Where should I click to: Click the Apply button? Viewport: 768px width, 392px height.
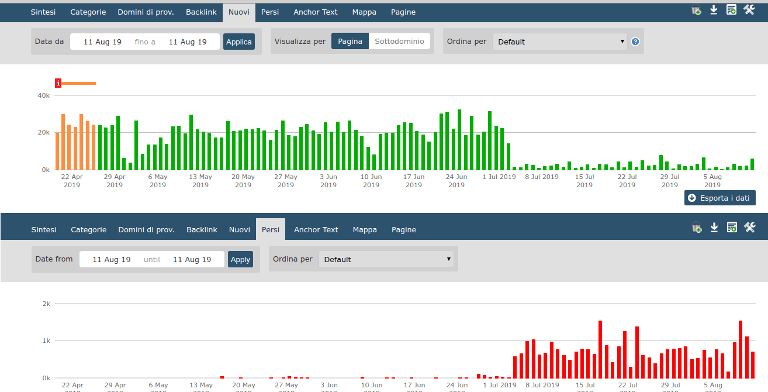[x=240, y=259]
